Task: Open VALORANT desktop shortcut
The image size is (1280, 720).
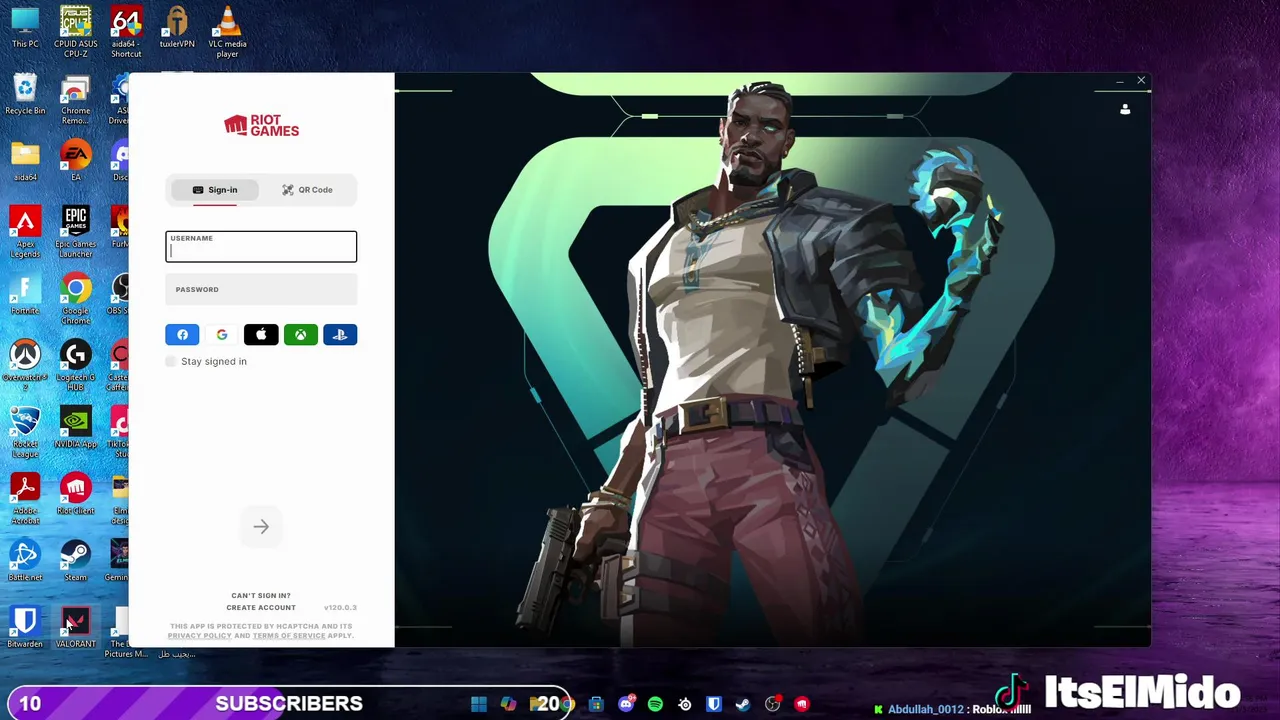Action: click(x=76, y=628)
